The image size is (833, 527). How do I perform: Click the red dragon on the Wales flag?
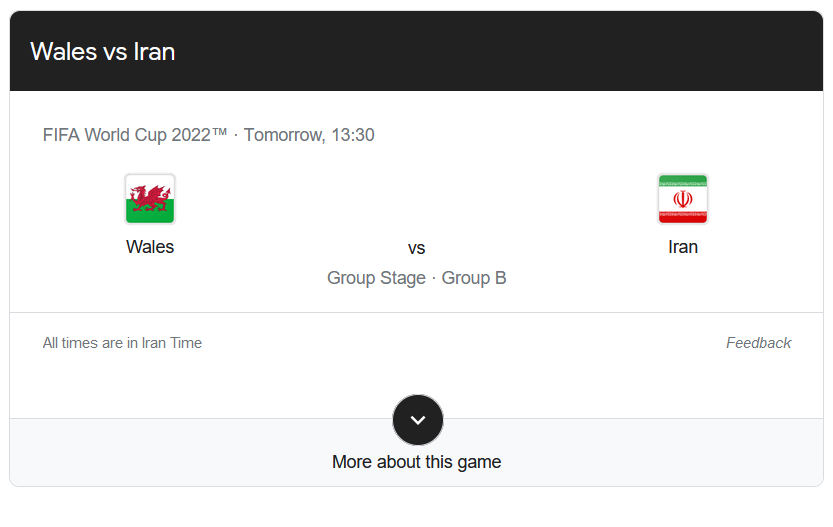pyautogui.click(x=150, y=197)
